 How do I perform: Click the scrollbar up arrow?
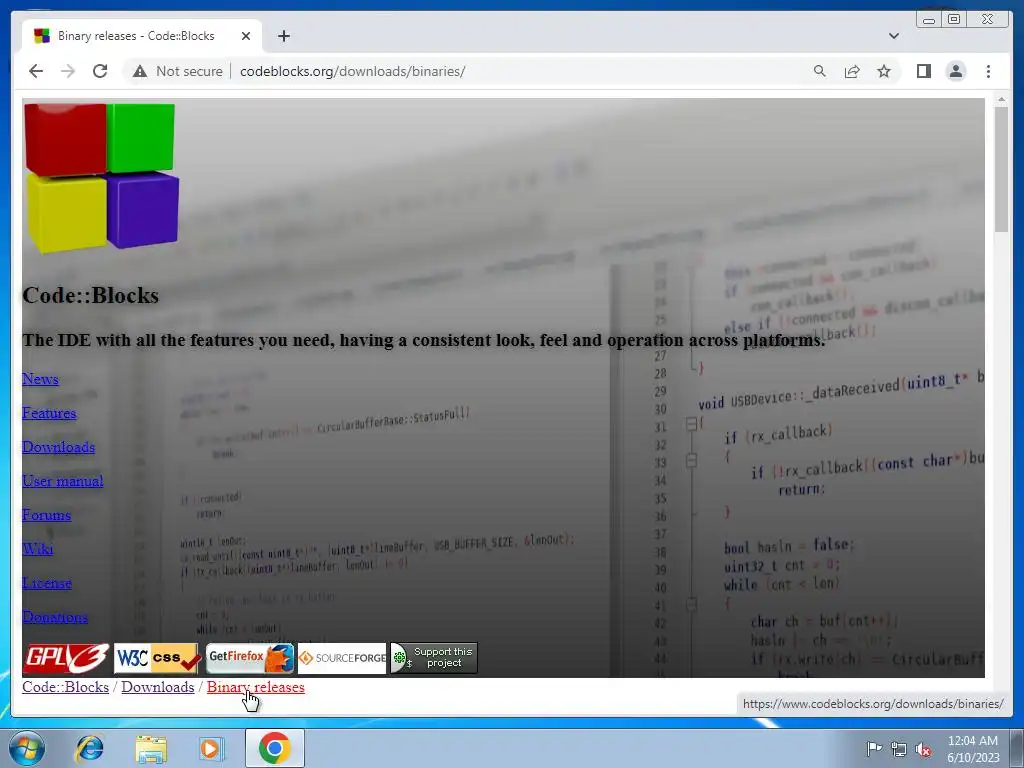(x=1001, y=99)
